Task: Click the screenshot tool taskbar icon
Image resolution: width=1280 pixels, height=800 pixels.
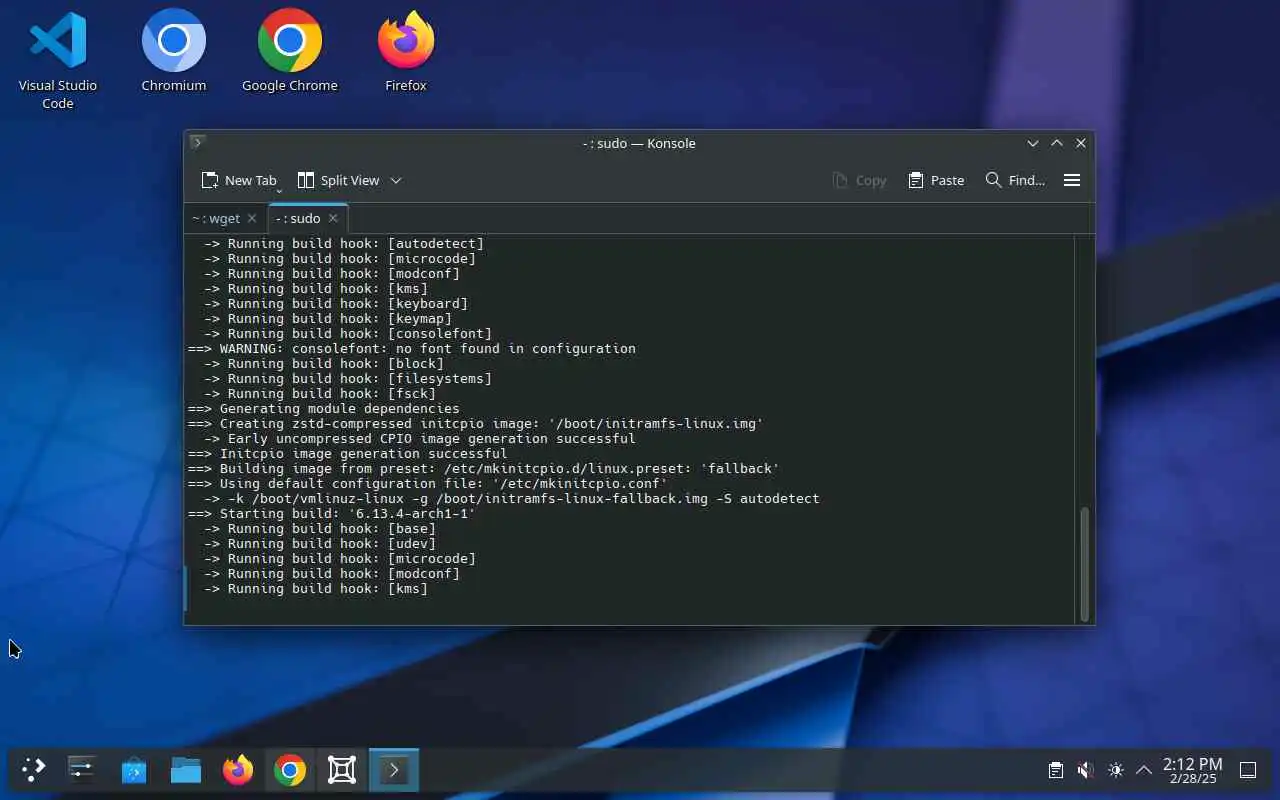Action: point(342,770)
